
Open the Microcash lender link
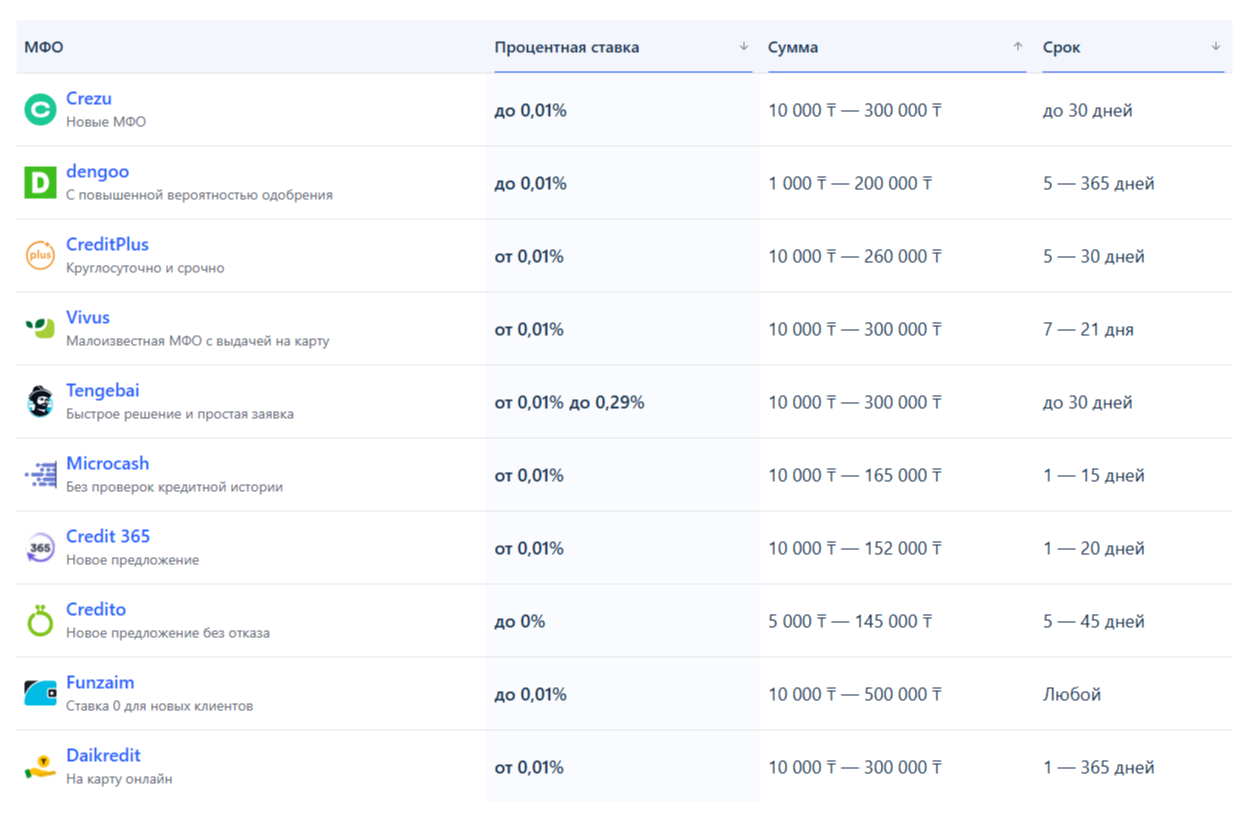tap(107, 463)
